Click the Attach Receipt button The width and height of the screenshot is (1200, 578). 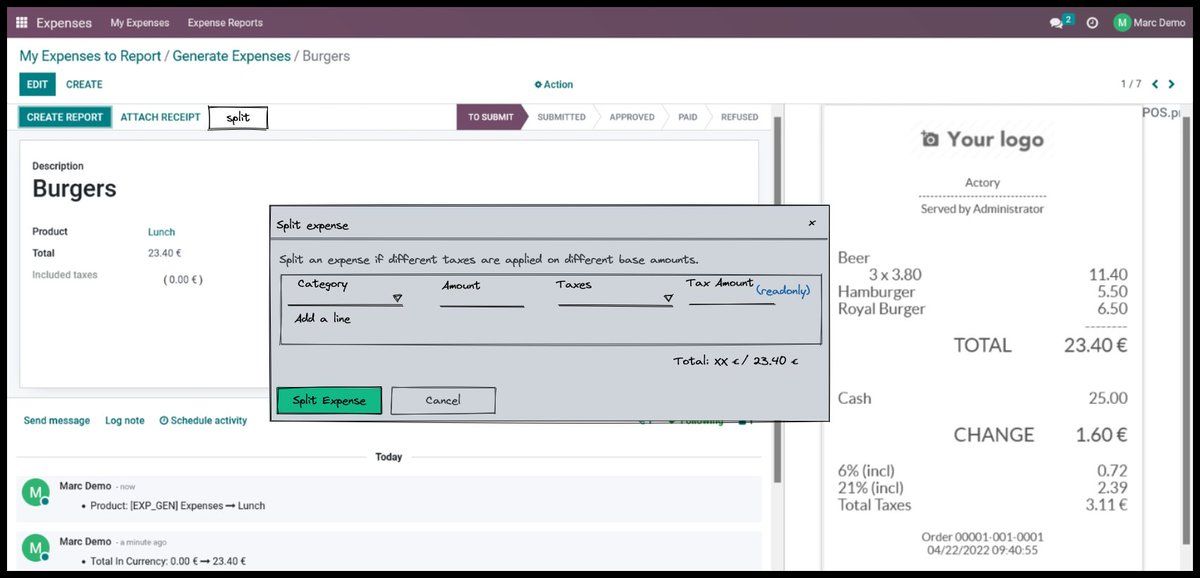pos(160,117)
